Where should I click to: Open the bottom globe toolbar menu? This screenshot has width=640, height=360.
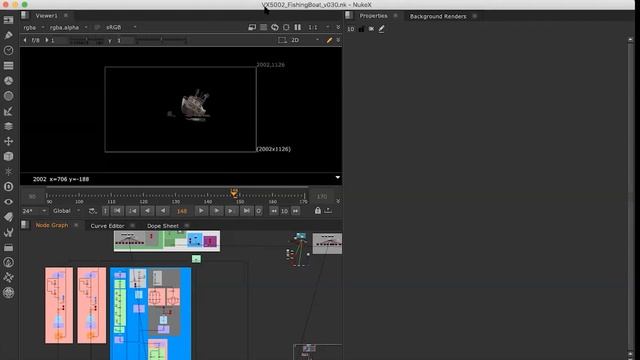9,293
